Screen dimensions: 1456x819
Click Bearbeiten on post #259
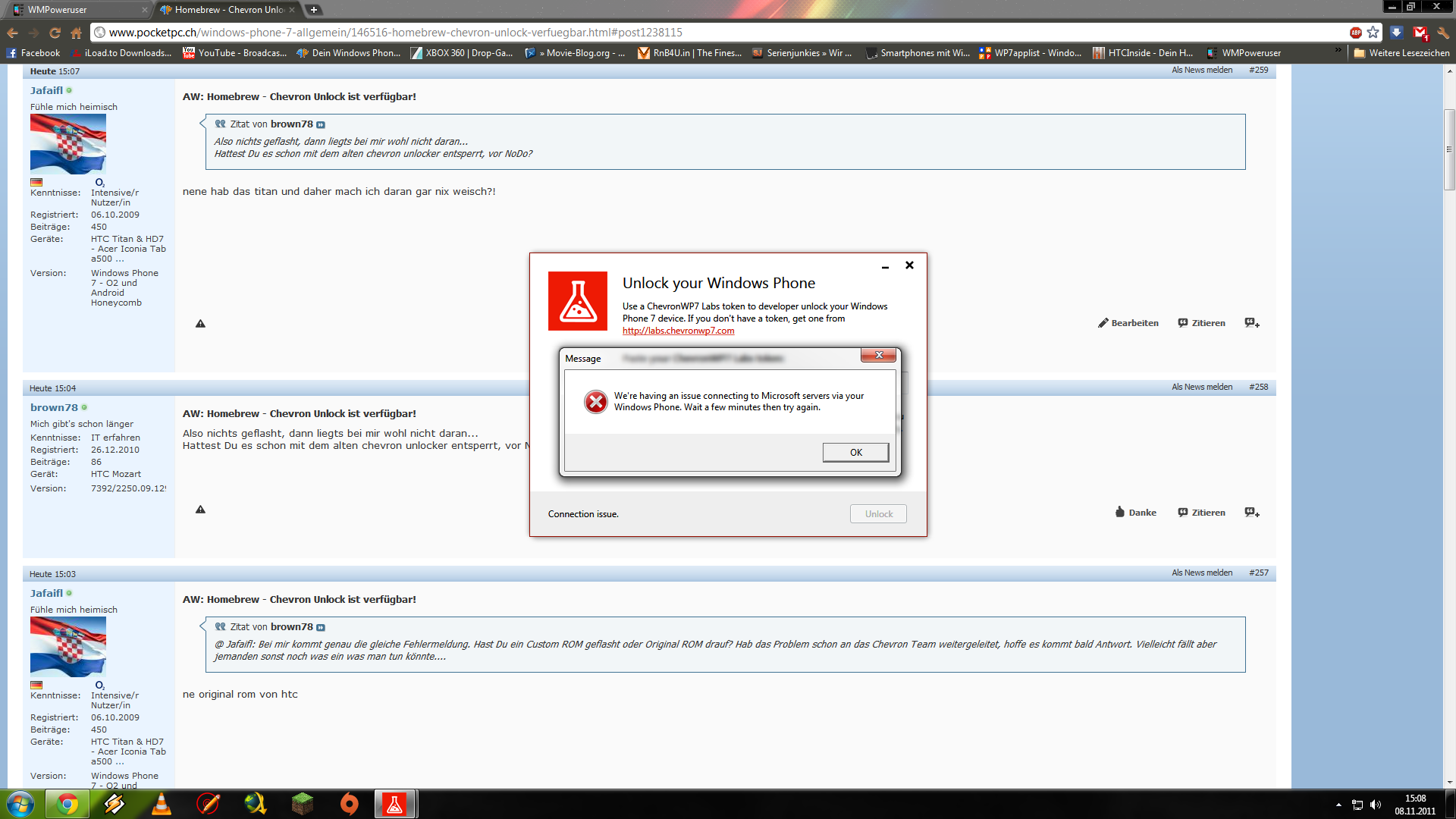click(x=1128, y=323)
